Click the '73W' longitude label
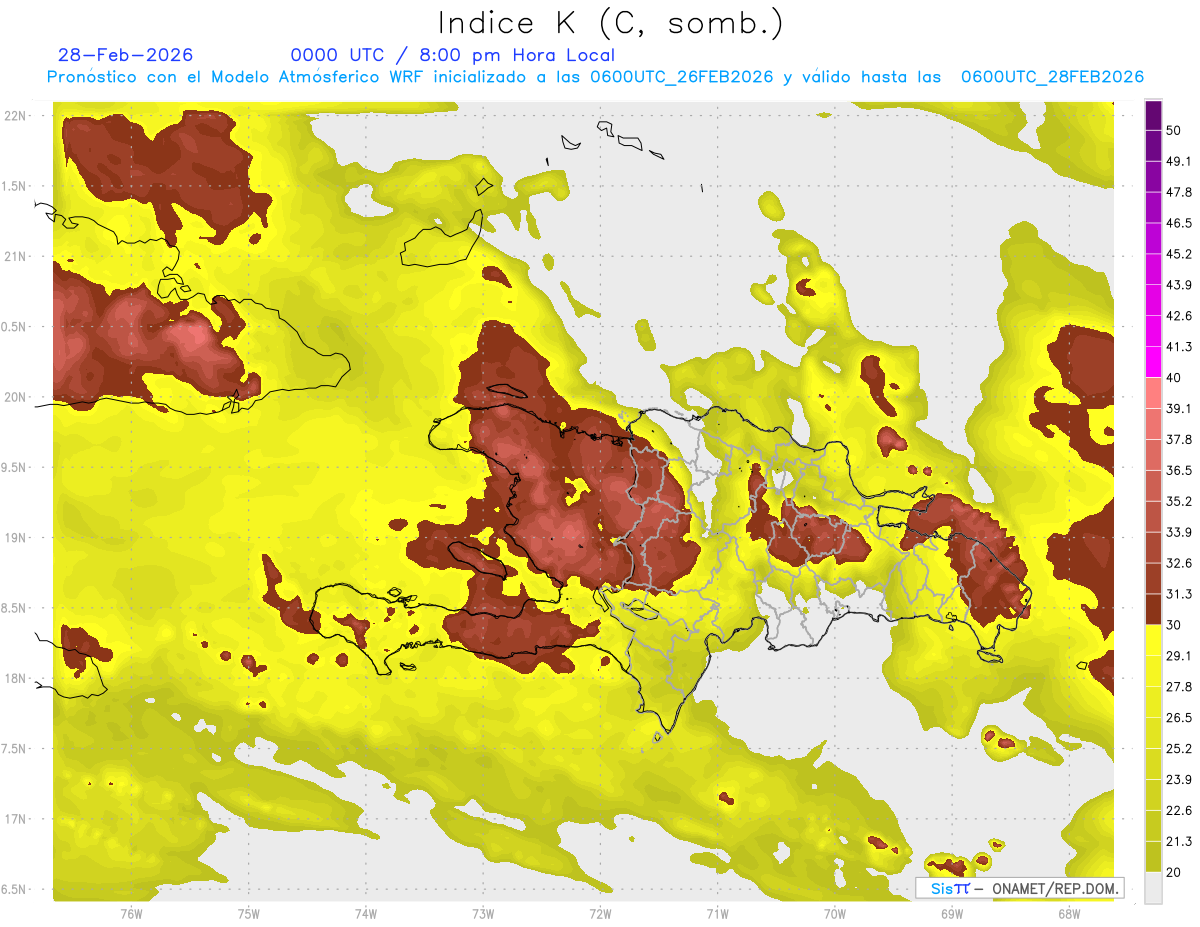This screenshot has height=927, width=1200. point(483,914)
